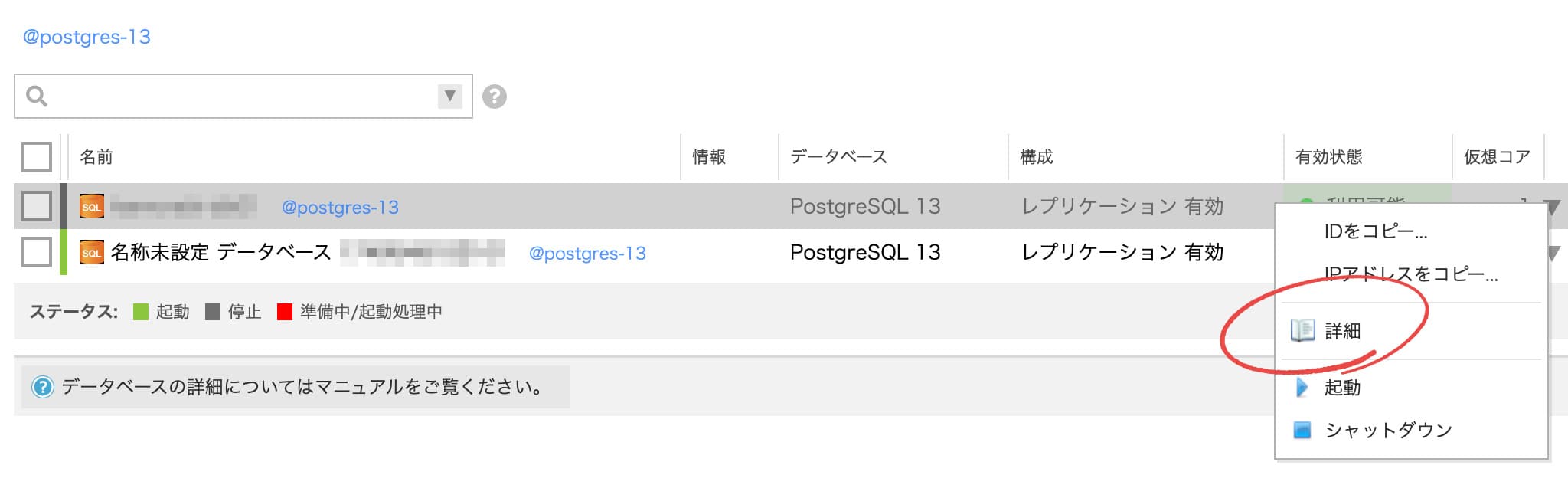Screen dimensions: 1568x498
Task: Select IDをコピー... from context menu
Action: [1376, 231]
